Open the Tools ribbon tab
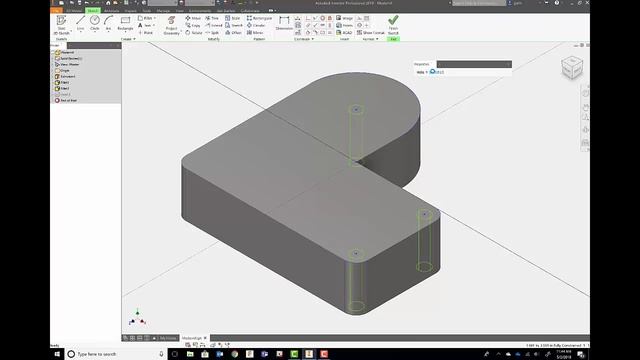The width and height of the screenshot is (640, 360). pos(147,11)
